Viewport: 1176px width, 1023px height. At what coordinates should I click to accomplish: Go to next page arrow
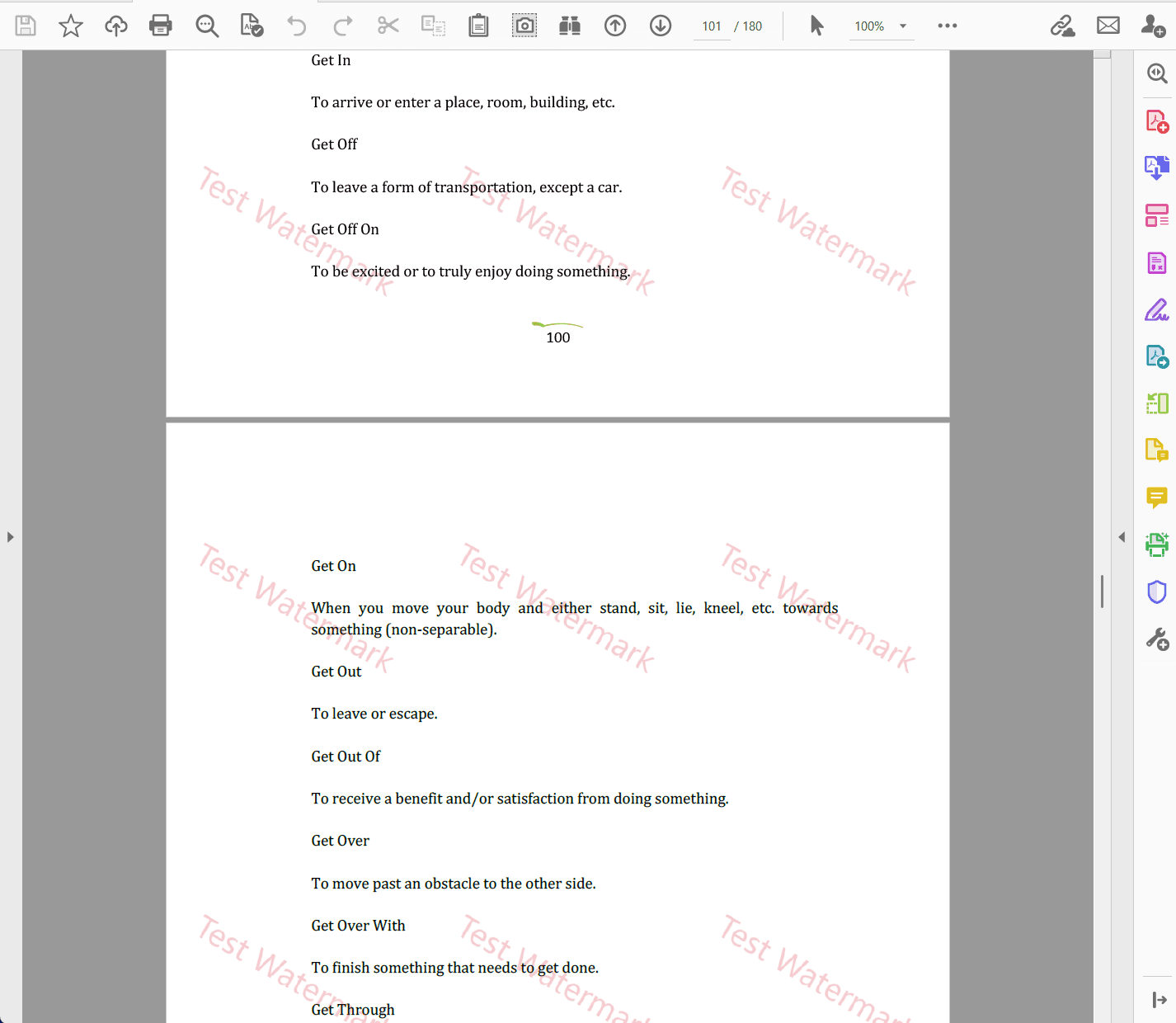click(661, 26)
